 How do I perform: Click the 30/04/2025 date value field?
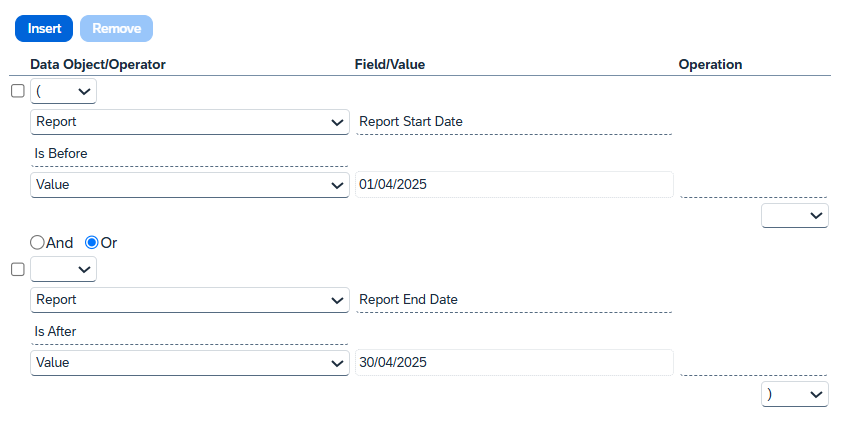pyautogui.click(x=514, y=362)
